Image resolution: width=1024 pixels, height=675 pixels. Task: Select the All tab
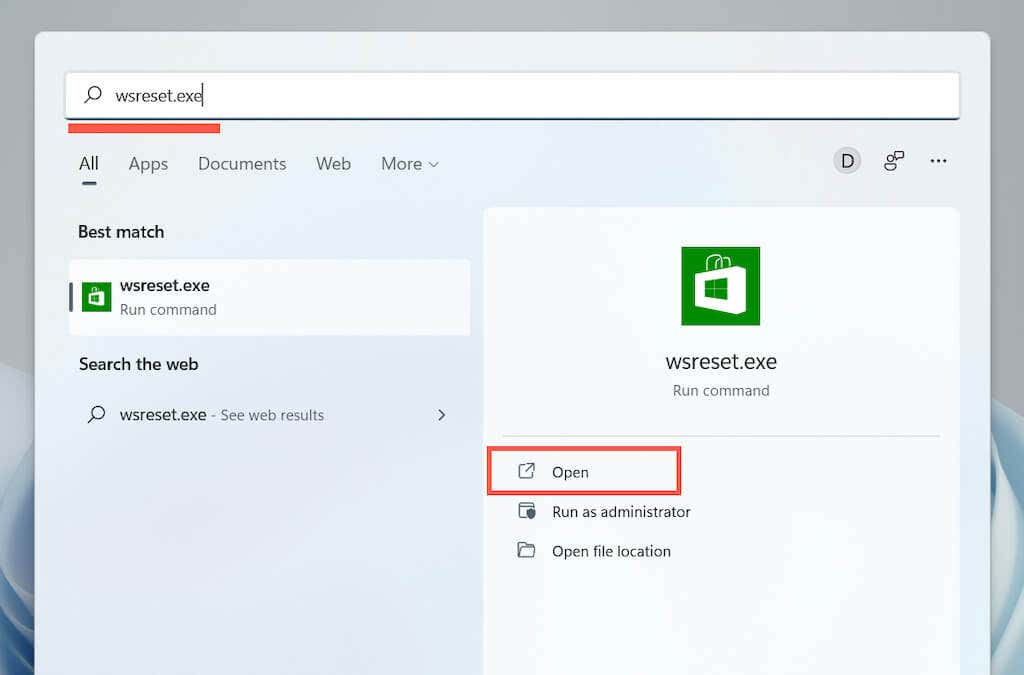[89, 164]
